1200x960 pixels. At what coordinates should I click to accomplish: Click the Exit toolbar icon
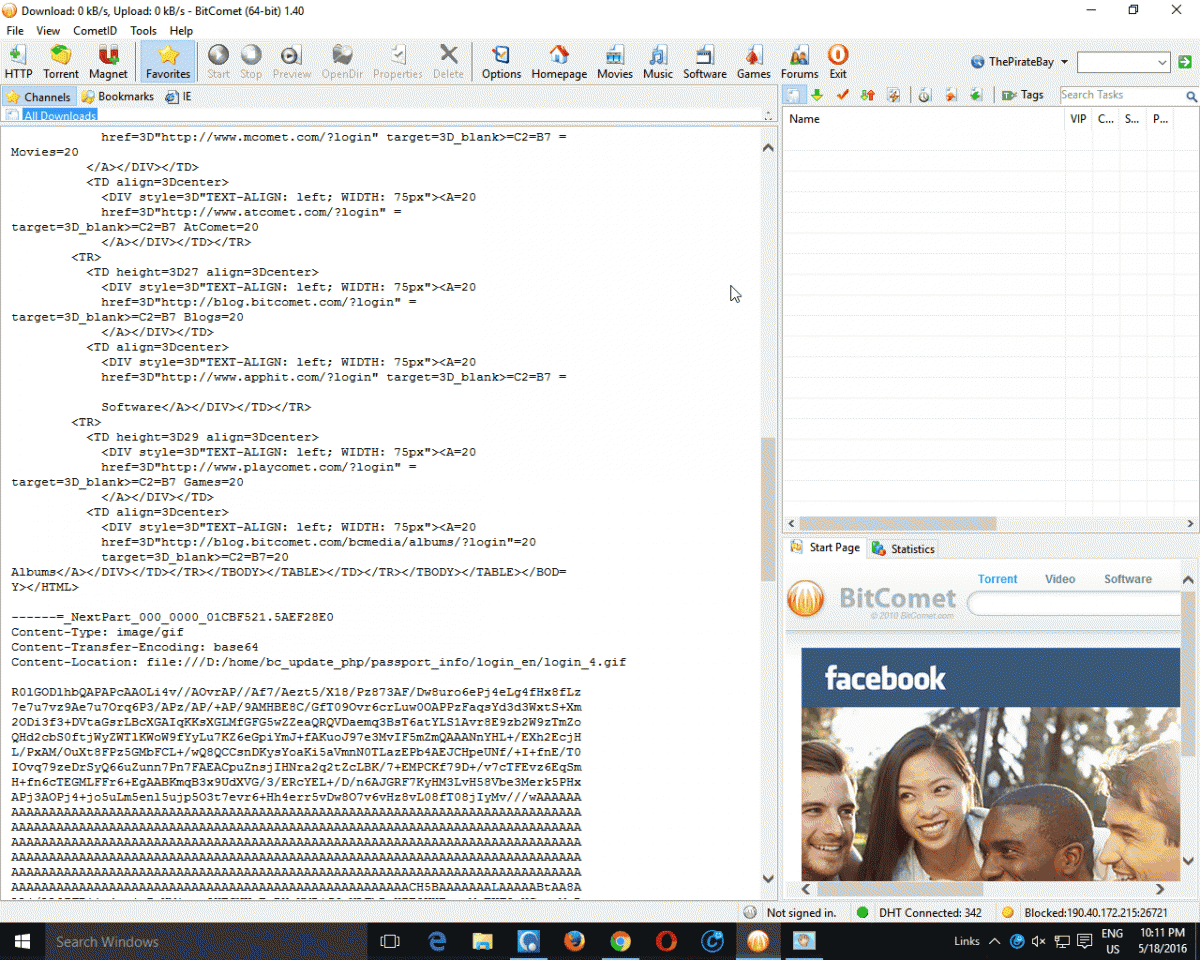(x=838, y=62)
